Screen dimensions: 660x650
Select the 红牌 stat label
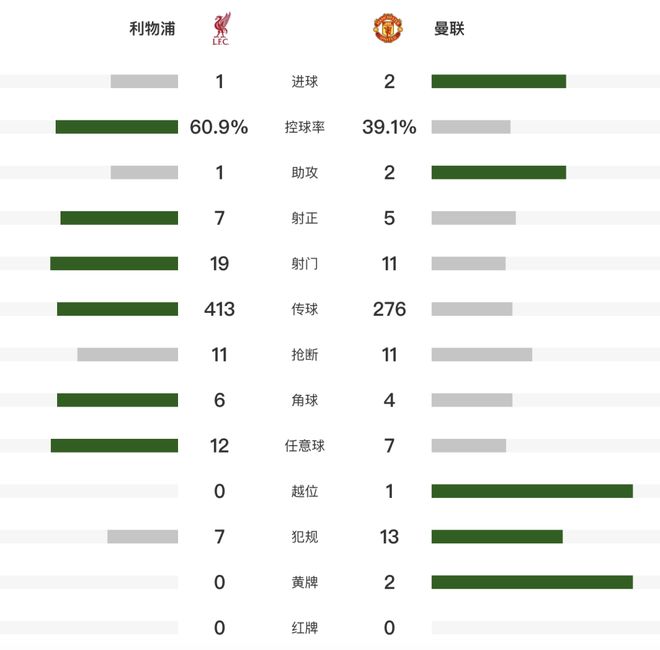coord(304,628)
